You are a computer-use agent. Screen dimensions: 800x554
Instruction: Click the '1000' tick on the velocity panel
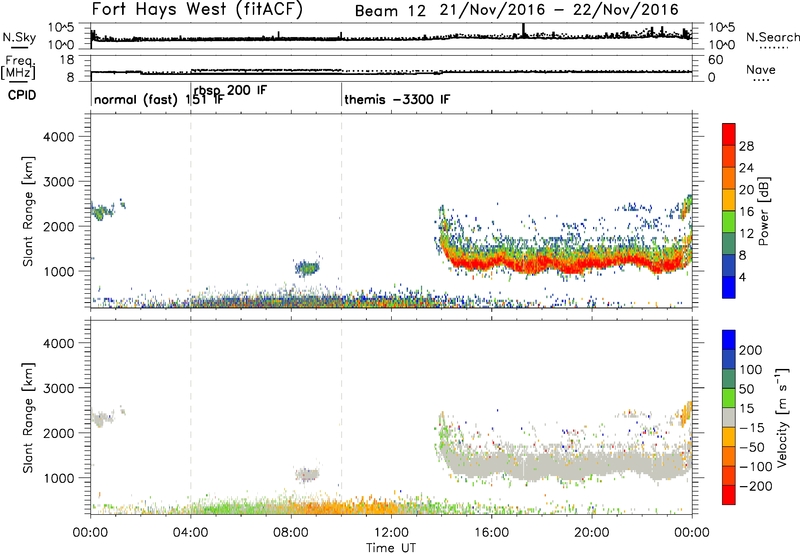point(59,478)
